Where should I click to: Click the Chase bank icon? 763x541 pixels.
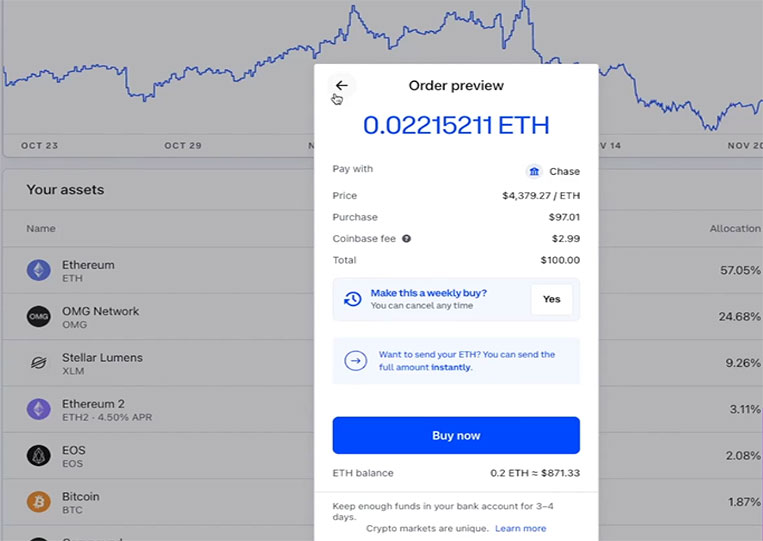coord(534,171)
